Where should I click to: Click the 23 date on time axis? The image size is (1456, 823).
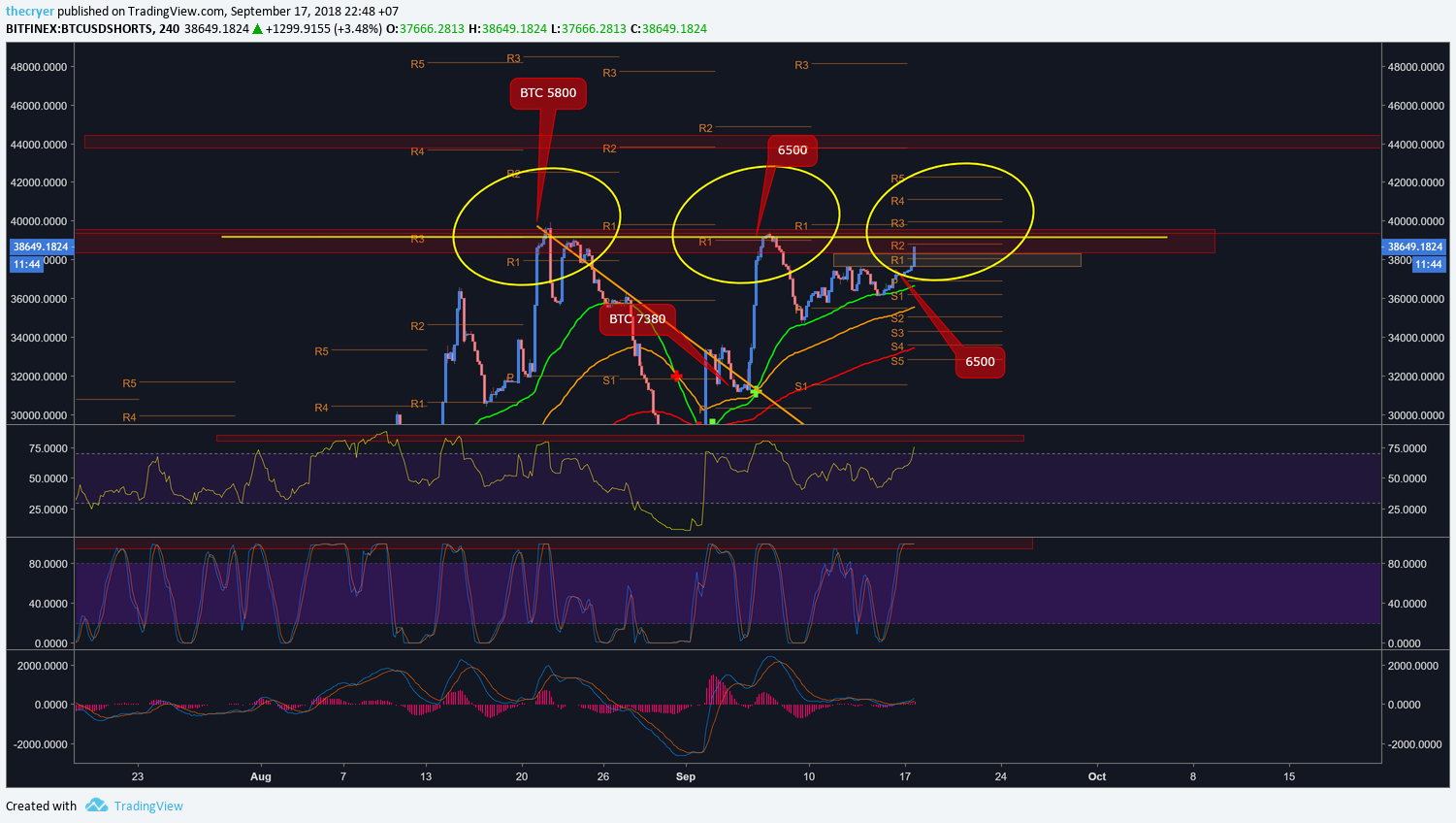click(x=138, y=776)
